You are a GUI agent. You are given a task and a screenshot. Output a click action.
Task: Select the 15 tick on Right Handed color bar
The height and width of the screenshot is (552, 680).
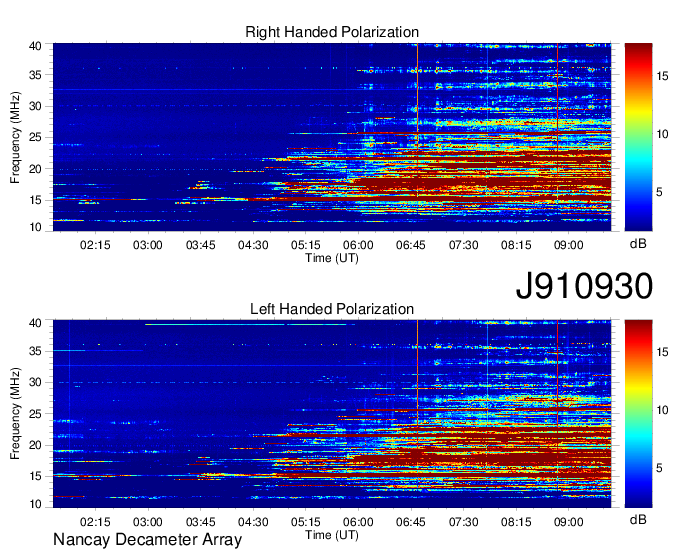(662, 76)
